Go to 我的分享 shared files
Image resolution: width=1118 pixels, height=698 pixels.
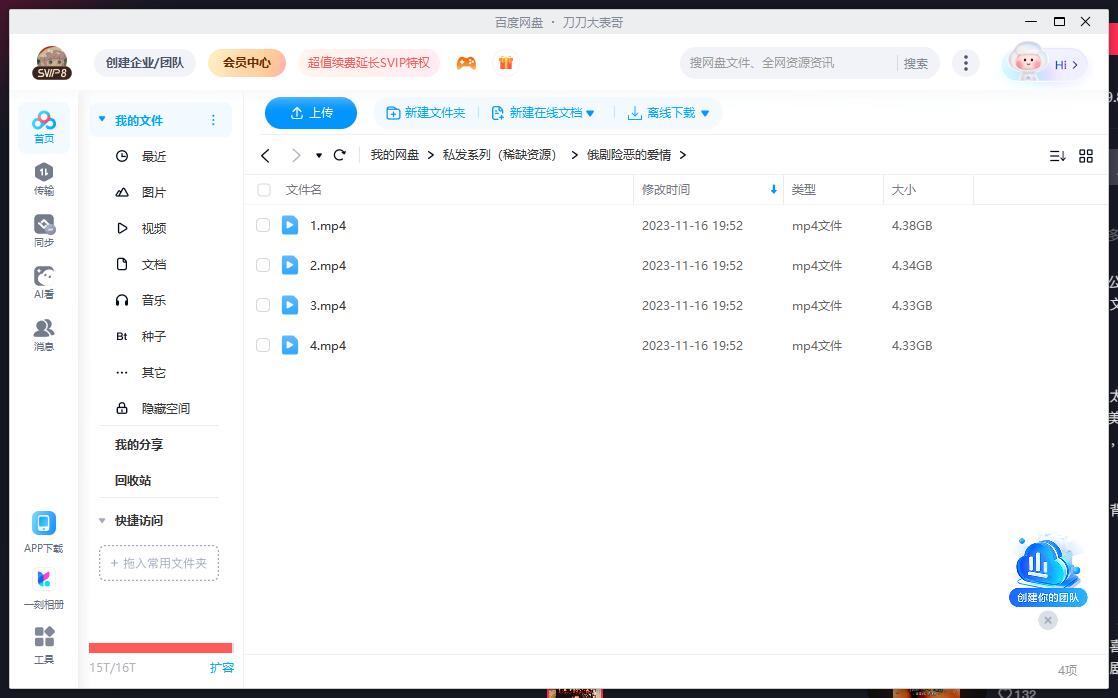tap(138, 444)
